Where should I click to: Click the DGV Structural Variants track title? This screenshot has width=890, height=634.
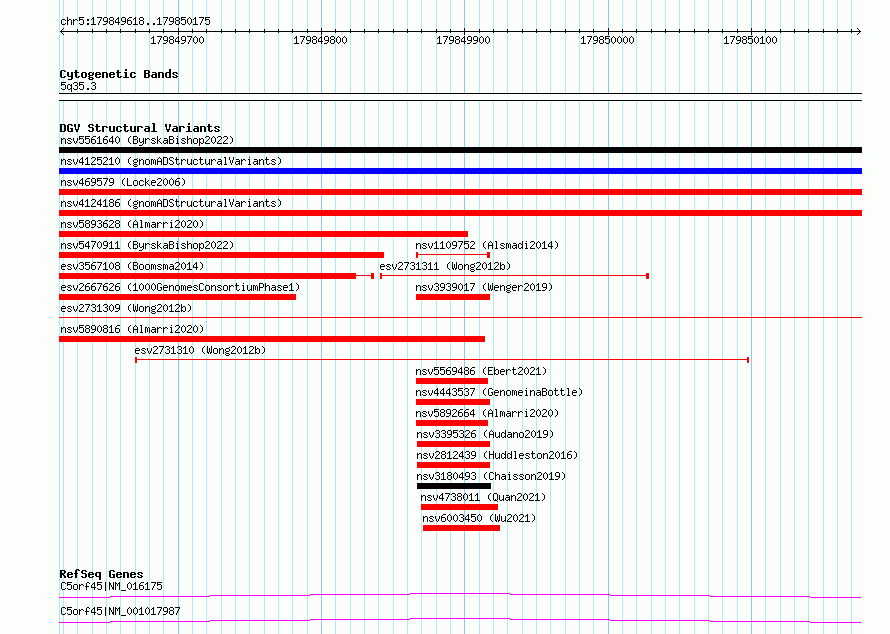coord(140,128)
